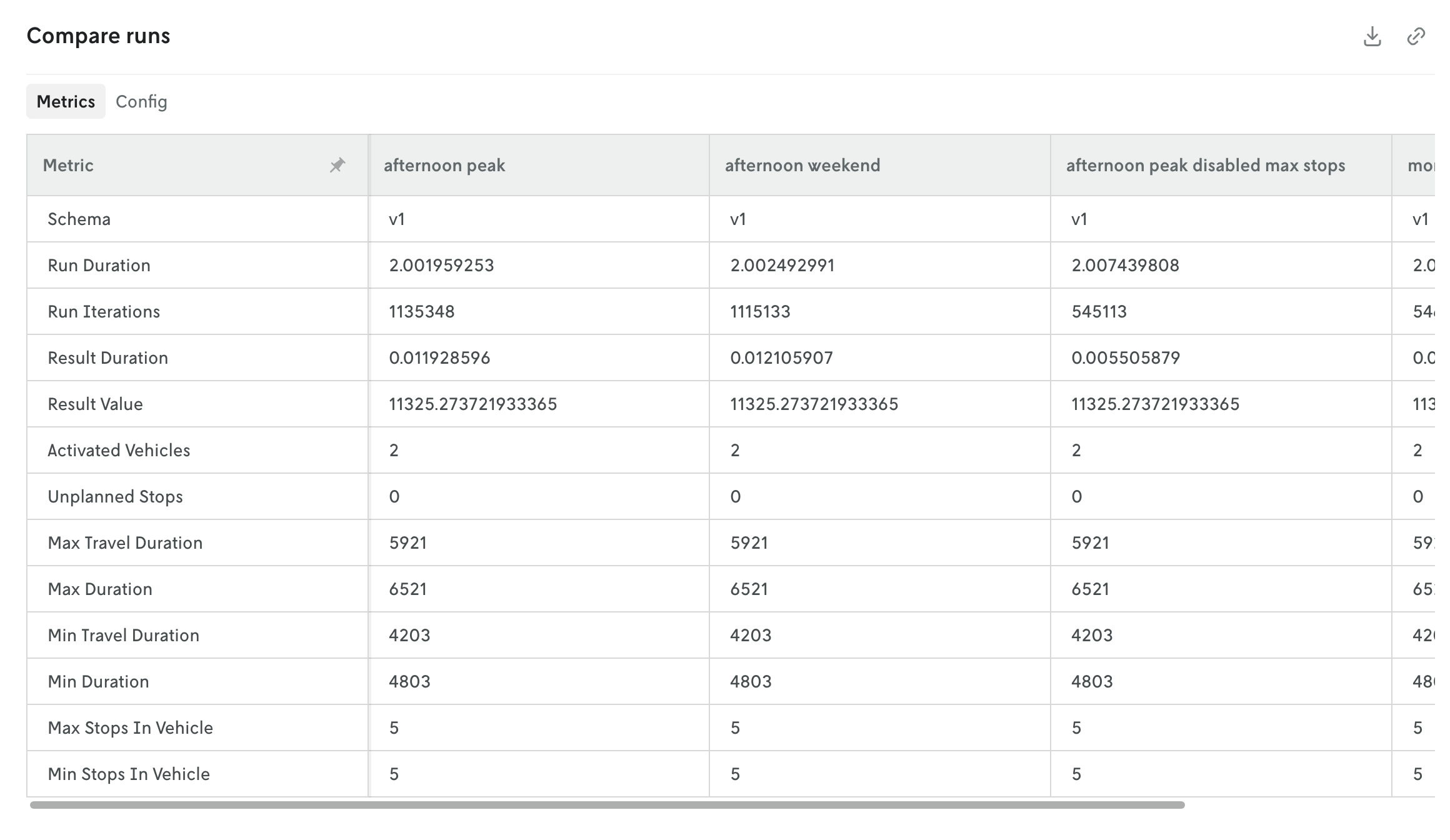Select the Run Duration row label
Image resolution: width=1450 pixels, height=840 pixels.
[x=99, y=265]
